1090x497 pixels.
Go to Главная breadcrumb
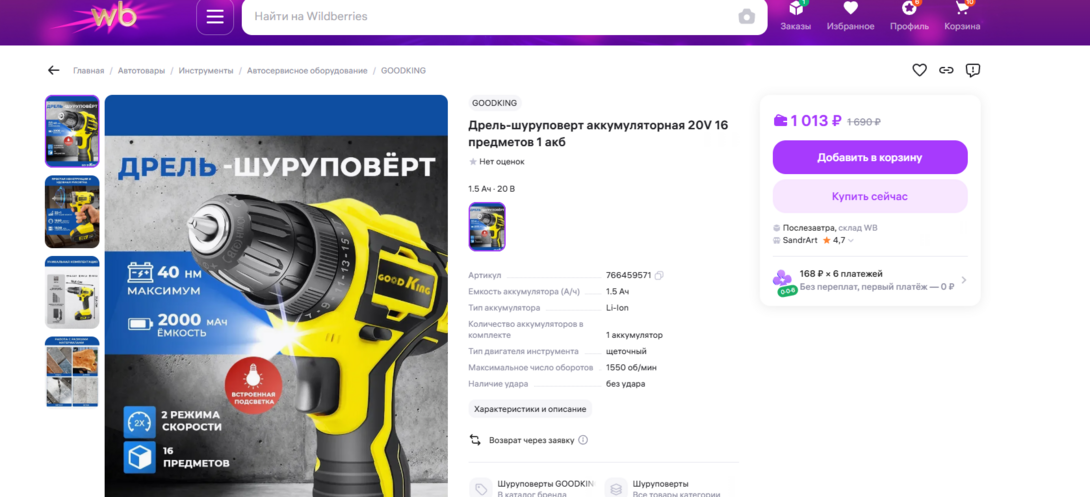(88, 71)
